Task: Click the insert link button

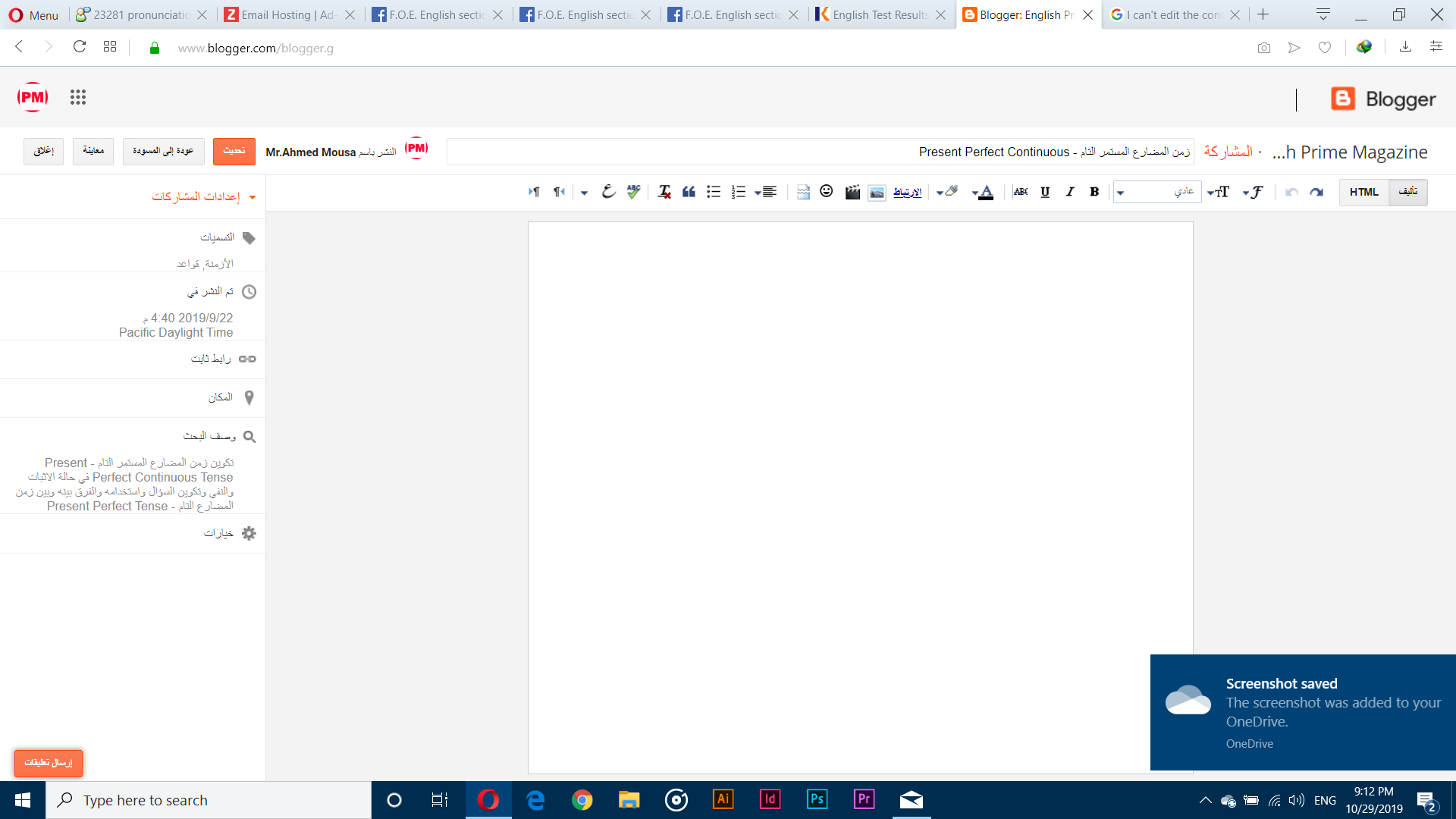Action: tap(907, 192)
